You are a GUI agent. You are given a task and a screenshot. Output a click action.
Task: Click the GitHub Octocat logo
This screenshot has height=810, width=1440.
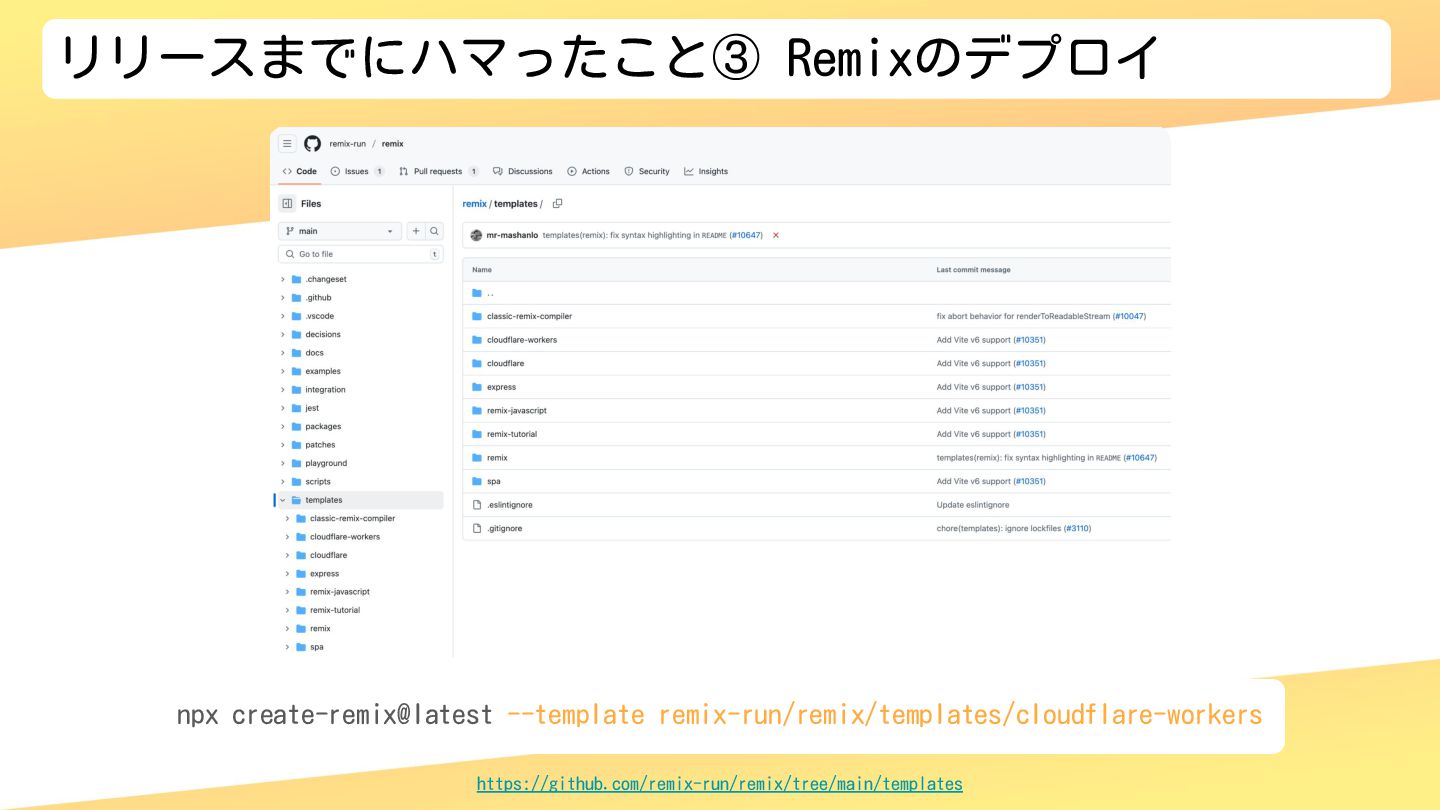coord(313,144)
